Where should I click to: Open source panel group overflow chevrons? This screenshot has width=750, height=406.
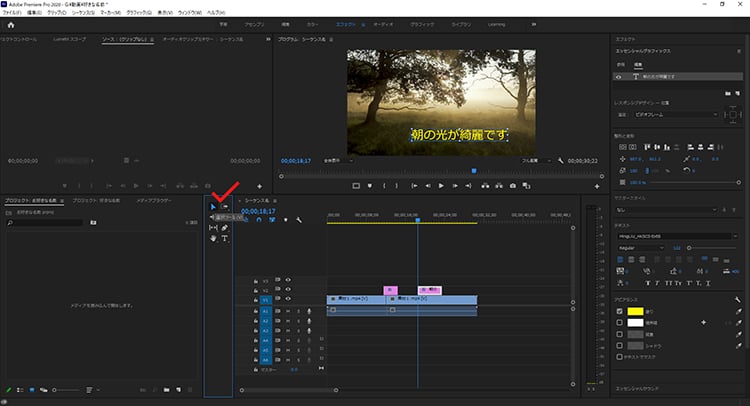268,39
